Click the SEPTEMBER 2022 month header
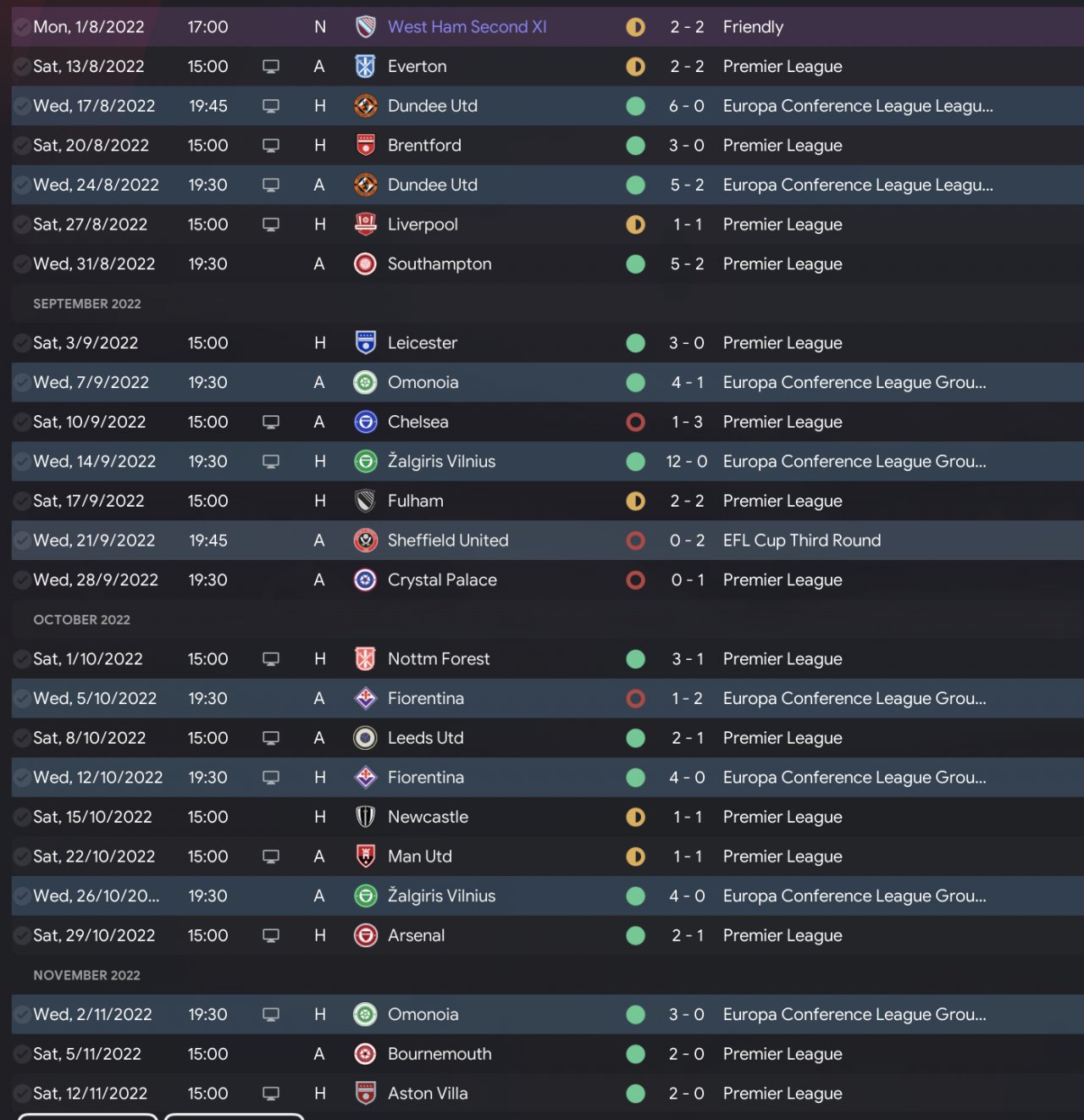Viewport: 1084px width, 1120px height. click(x=87, y=304)
